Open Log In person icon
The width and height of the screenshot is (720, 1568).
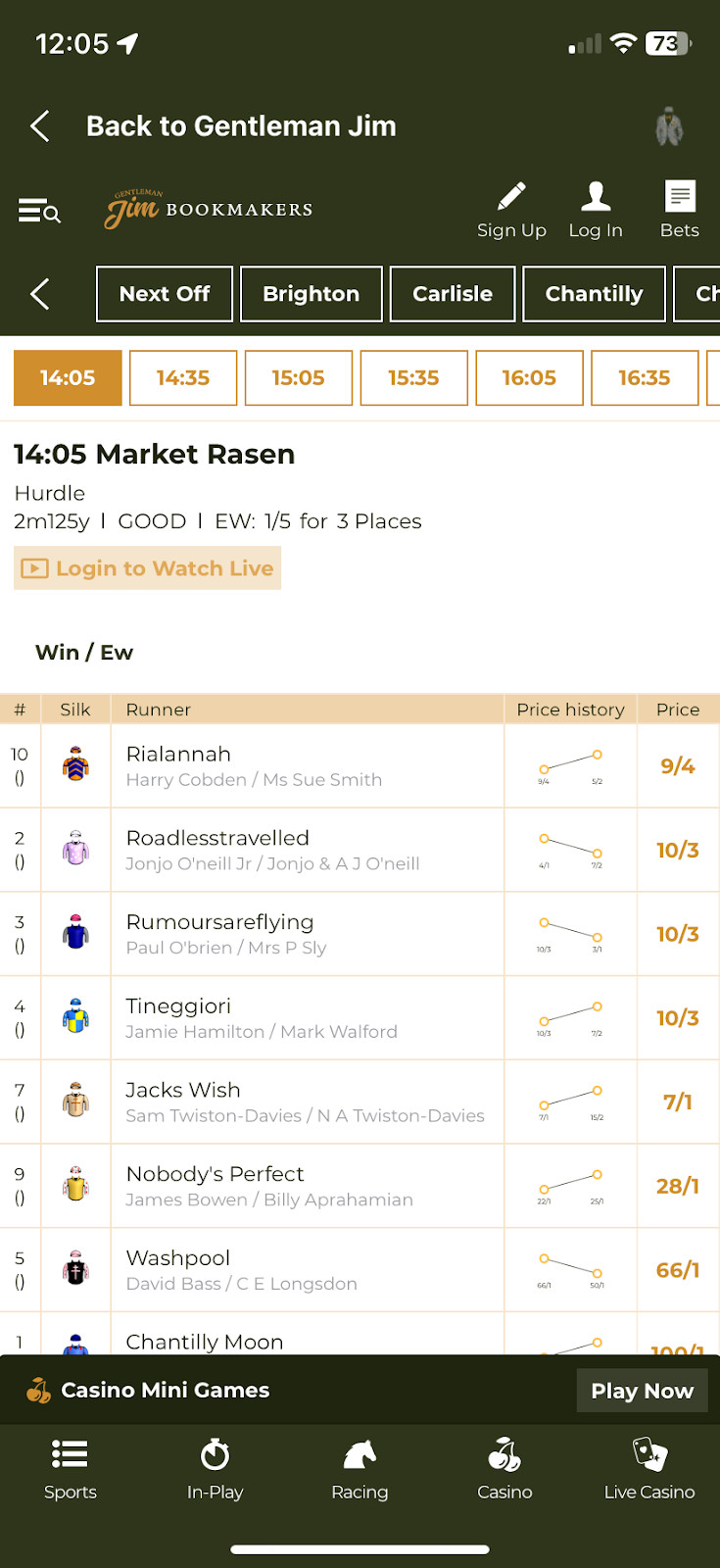coord(596,198)
